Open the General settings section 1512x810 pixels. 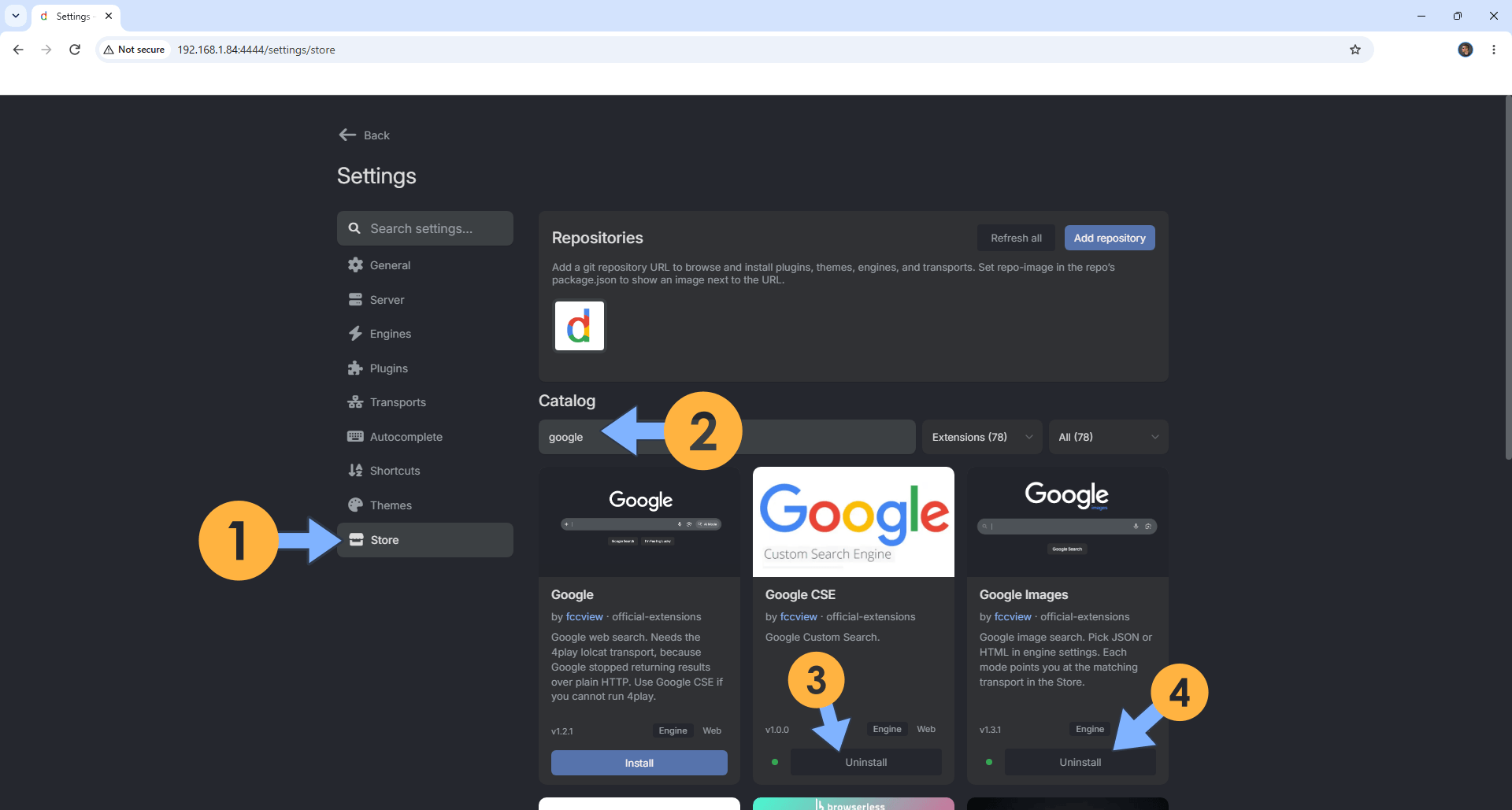tap(425, 265)
